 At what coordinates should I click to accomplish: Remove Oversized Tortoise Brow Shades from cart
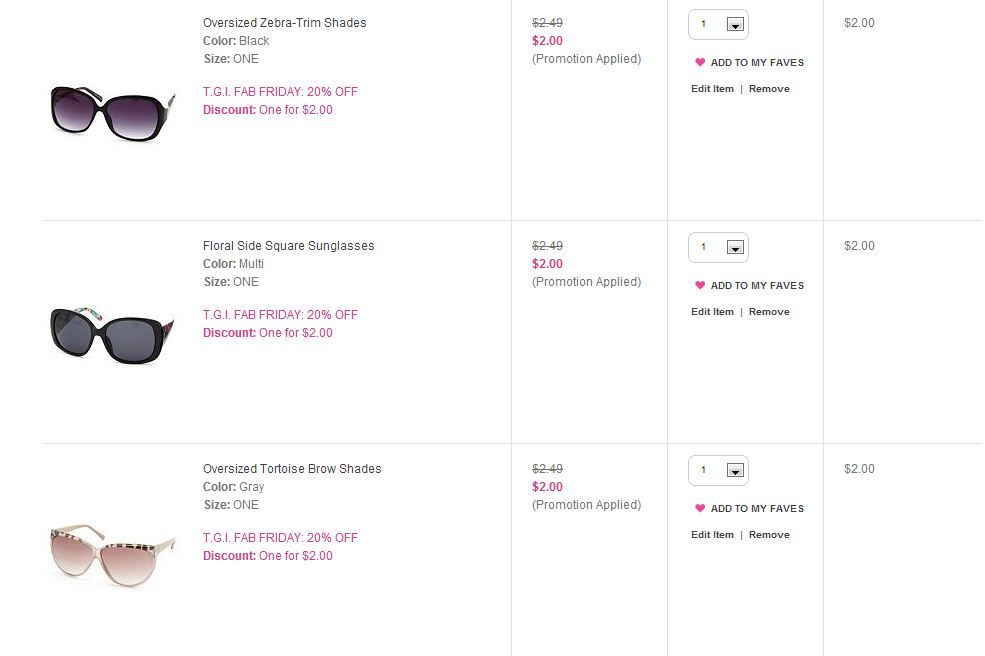tap(769, 535)
